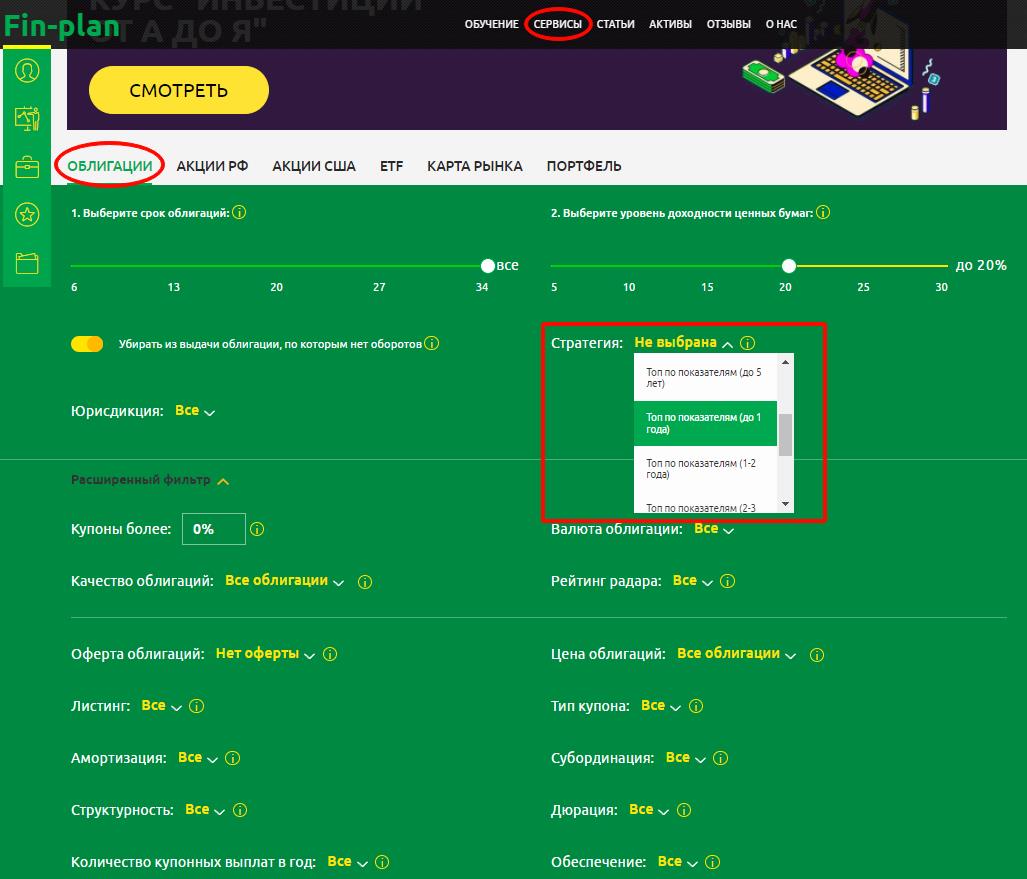Click the star favorites sidebar icon
Viewport: 1027px width, 879px height.
27,214
